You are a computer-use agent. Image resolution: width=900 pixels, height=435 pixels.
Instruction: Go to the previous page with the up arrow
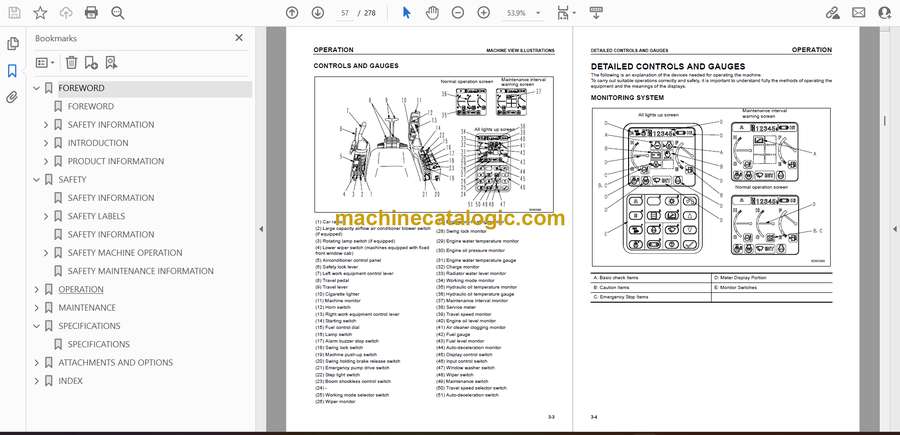click(x=292, y=13)
